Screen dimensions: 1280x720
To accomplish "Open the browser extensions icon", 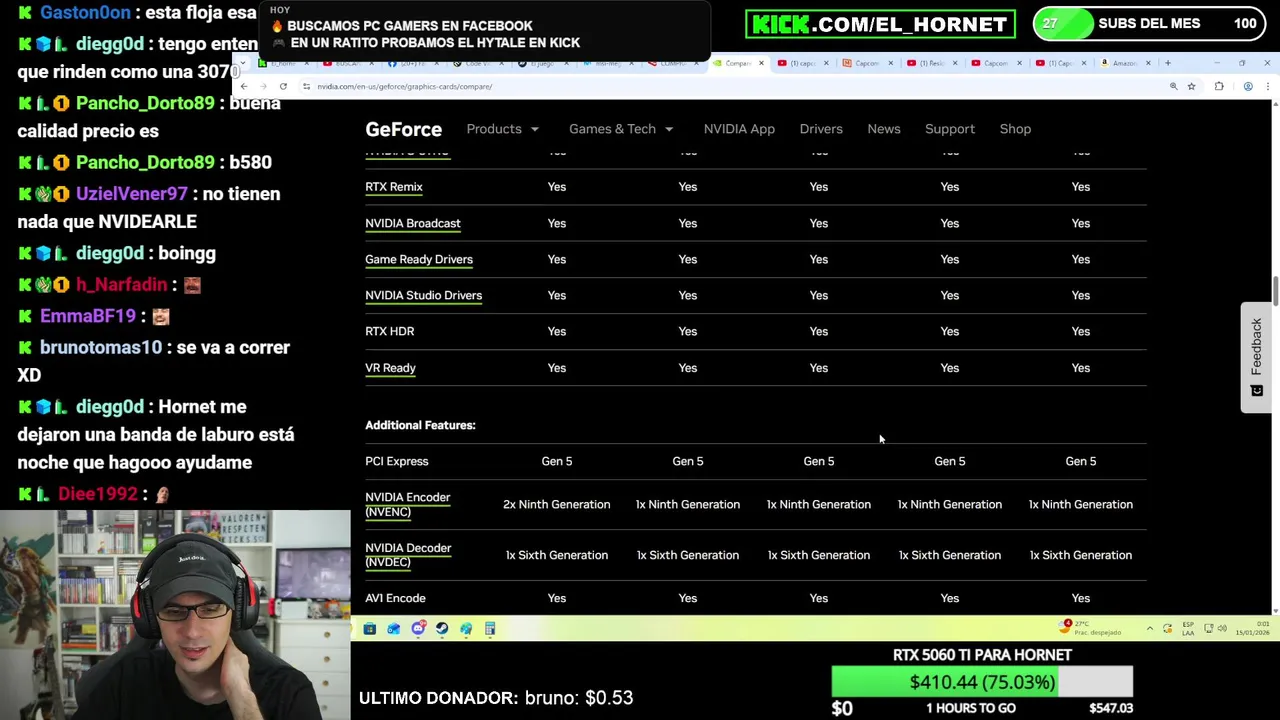I will click(1219, 86).
